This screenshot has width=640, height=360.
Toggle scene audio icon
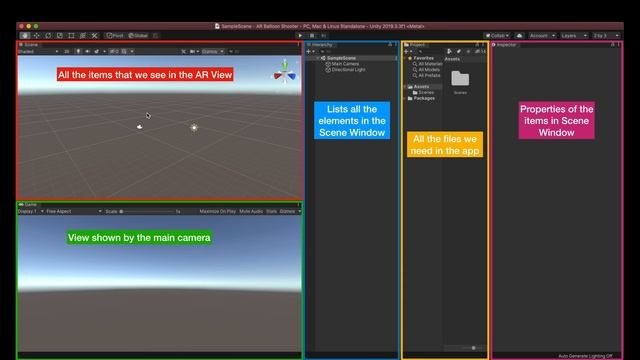point(87,51)
